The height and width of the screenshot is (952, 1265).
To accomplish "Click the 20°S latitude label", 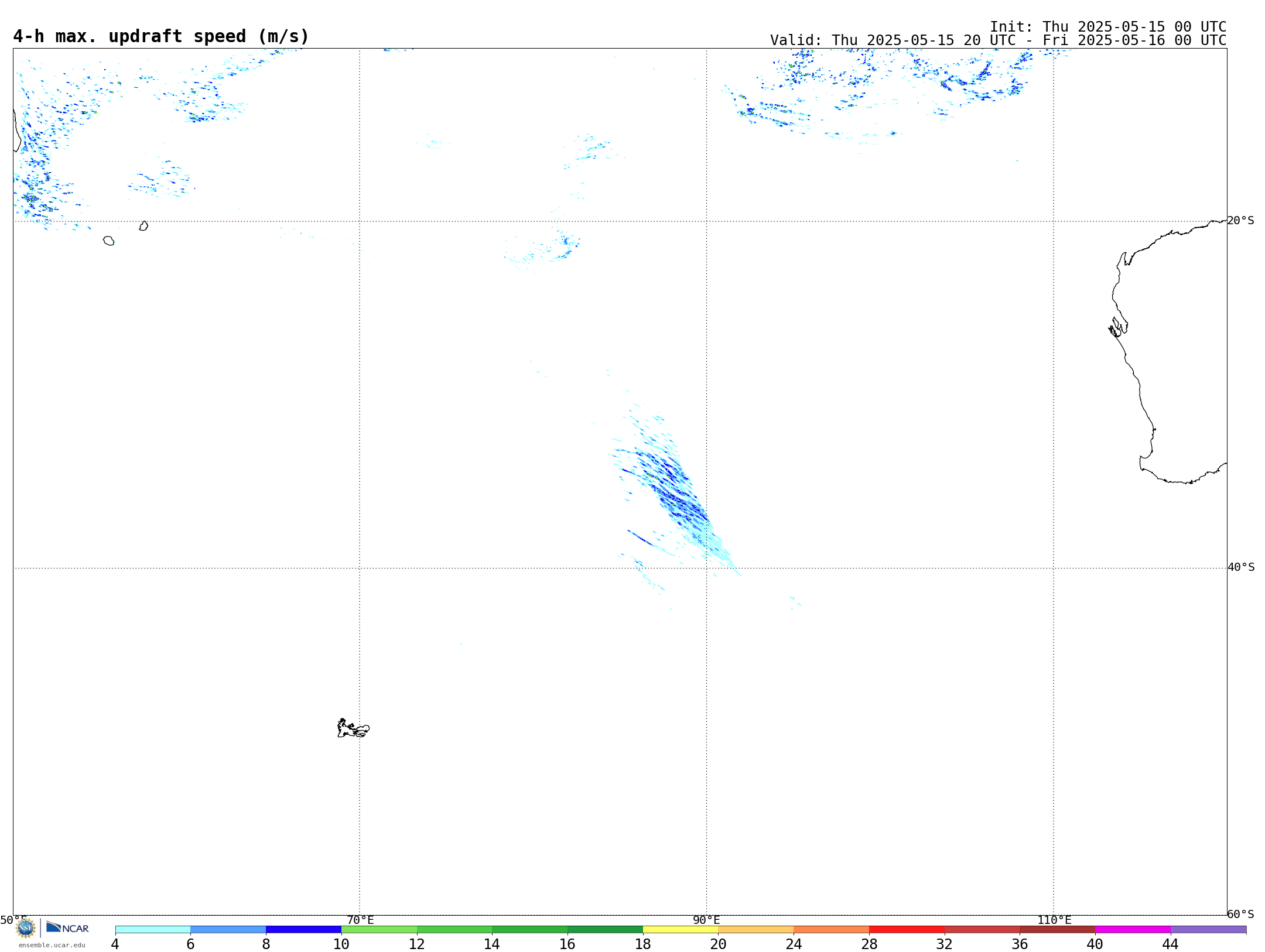I will 1241,221.
